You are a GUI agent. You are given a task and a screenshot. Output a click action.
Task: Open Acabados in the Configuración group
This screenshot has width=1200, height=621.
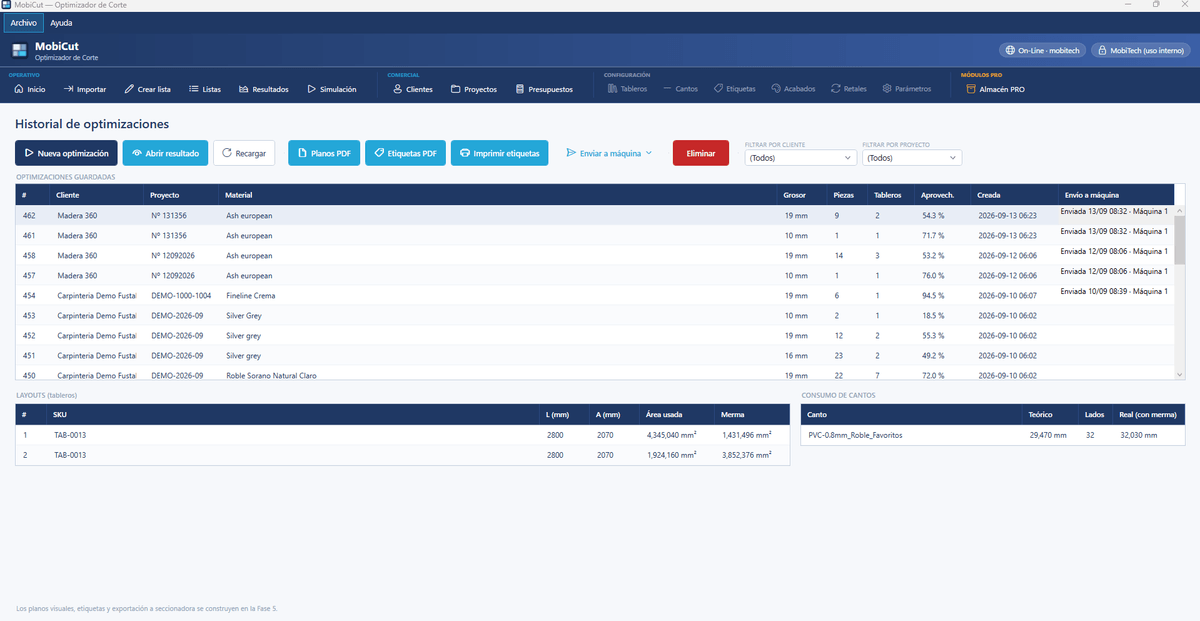coord(792,89)
